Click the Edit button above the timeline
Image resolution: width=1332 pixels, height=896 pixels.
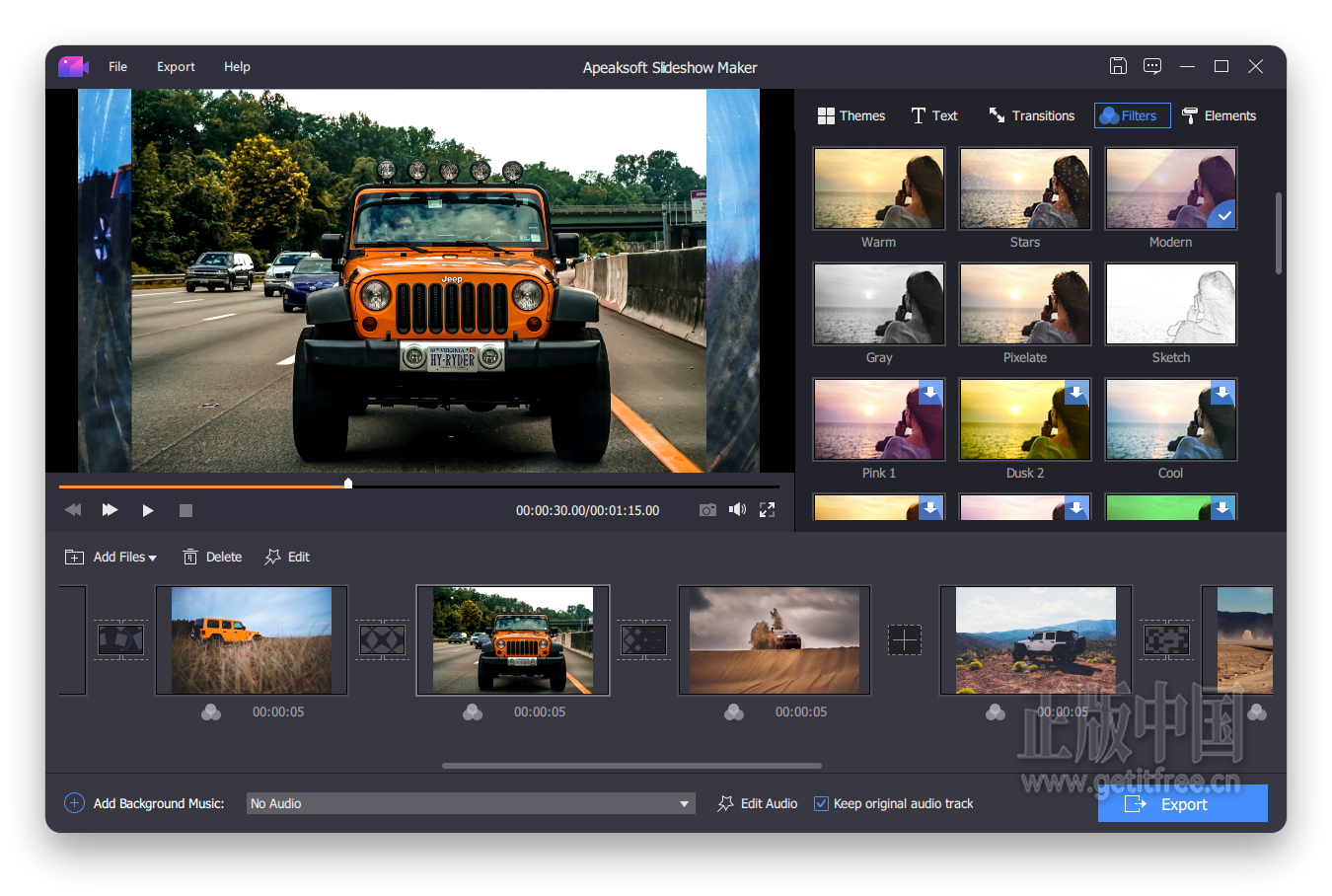[287, 557]
